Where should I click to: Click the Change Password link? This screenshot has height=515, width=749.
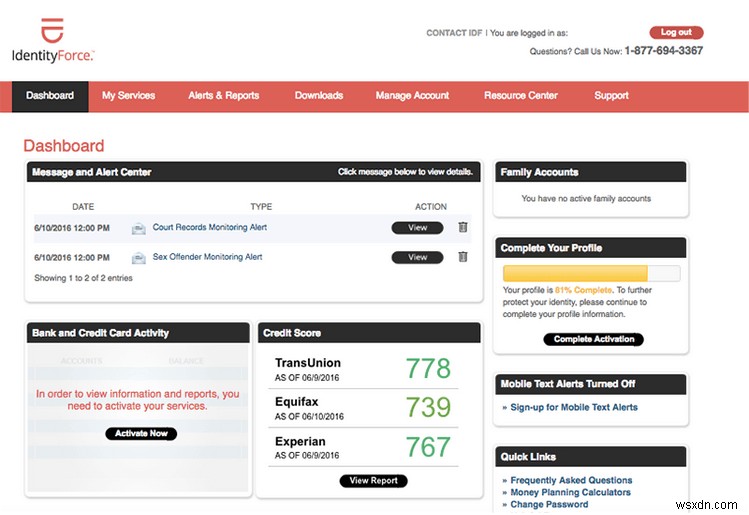[549, 504]
